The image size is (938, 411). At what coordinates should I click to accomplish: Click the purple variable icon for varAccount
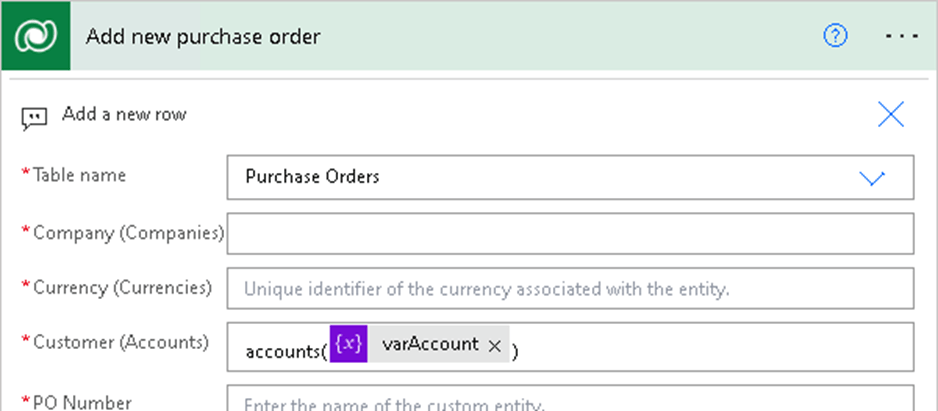click(349, 345)
